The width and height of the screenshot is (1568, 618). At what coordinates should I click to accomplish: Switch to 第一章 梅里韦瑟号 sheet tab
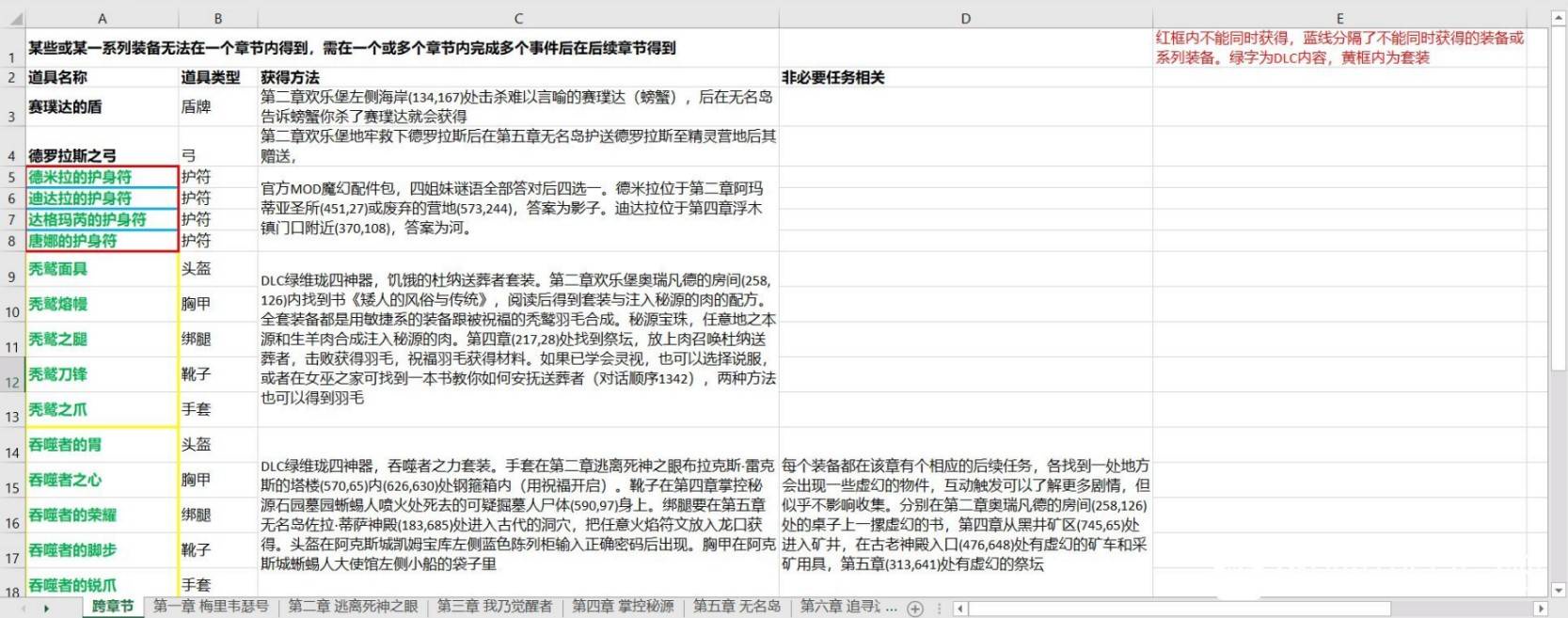point(211,607)
